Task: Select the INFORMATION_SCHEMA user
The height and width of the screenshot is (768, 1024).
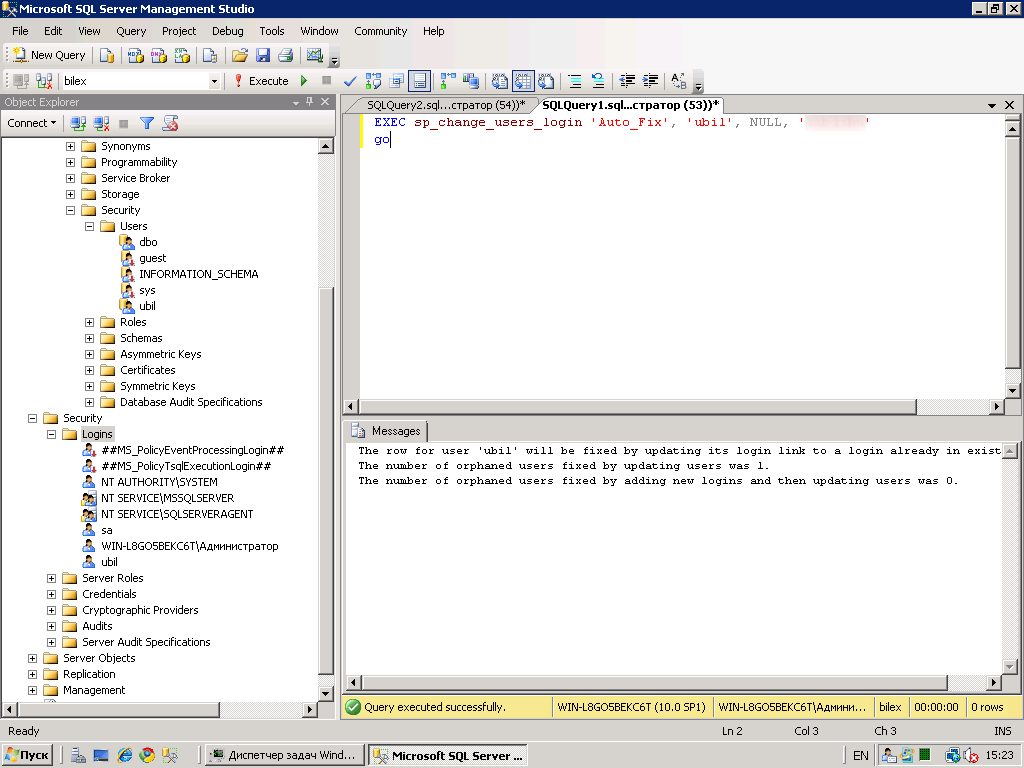Action: pyautogui.click(x=199, y=274)
